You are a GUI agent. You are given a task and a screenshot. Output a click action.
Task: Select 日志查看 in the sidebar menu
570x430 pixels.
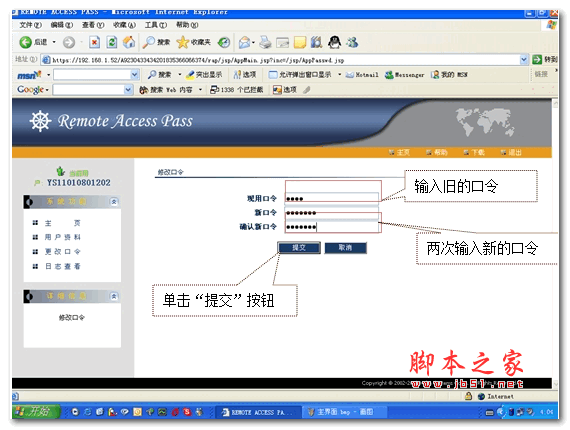(62, 266)
